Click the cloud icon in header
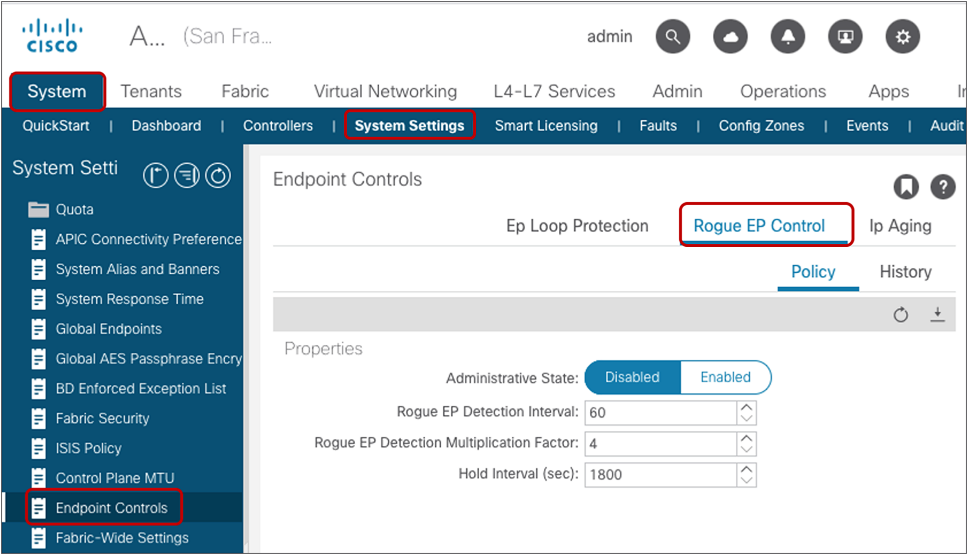Image resolution: width=968 pixels, height=555 pixels. [x=730, y=36]
